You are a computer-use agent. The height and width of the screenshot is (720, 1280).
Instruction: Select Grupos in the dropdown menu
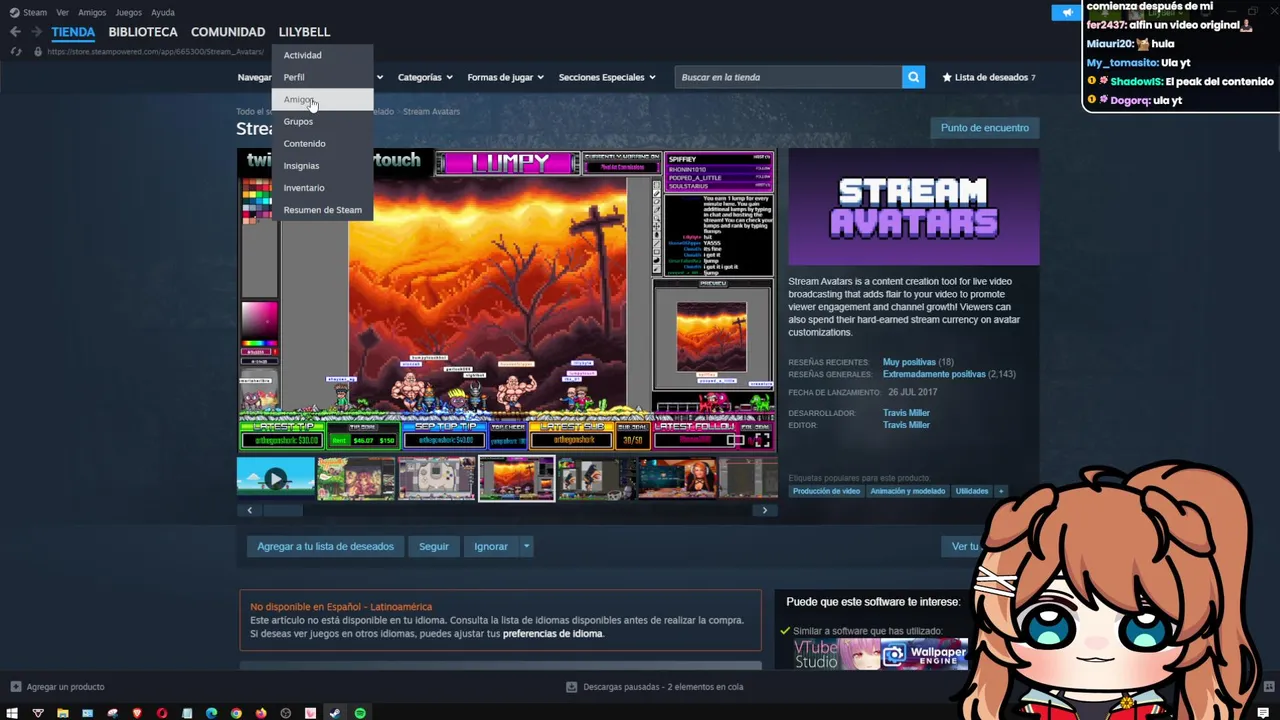(x=322, y=121)
